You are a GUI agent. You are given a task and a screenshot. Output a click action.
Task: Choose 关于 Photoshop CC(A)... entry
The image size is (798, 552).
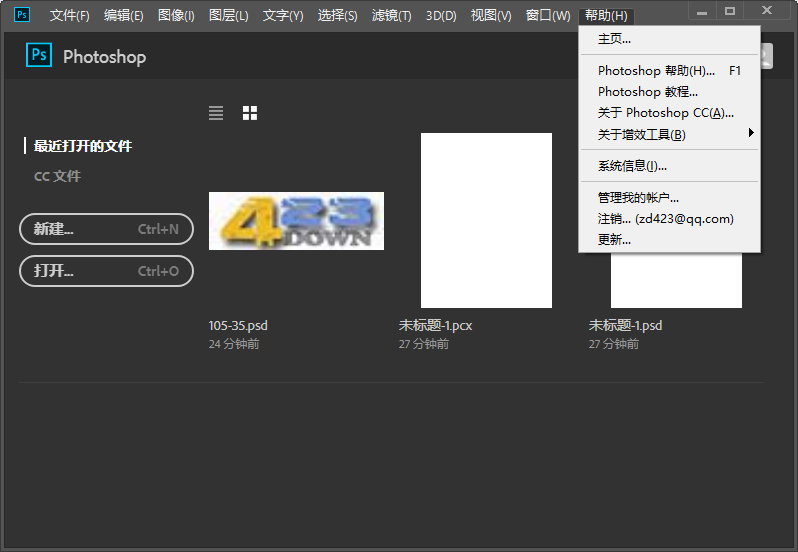coord(669,113)
